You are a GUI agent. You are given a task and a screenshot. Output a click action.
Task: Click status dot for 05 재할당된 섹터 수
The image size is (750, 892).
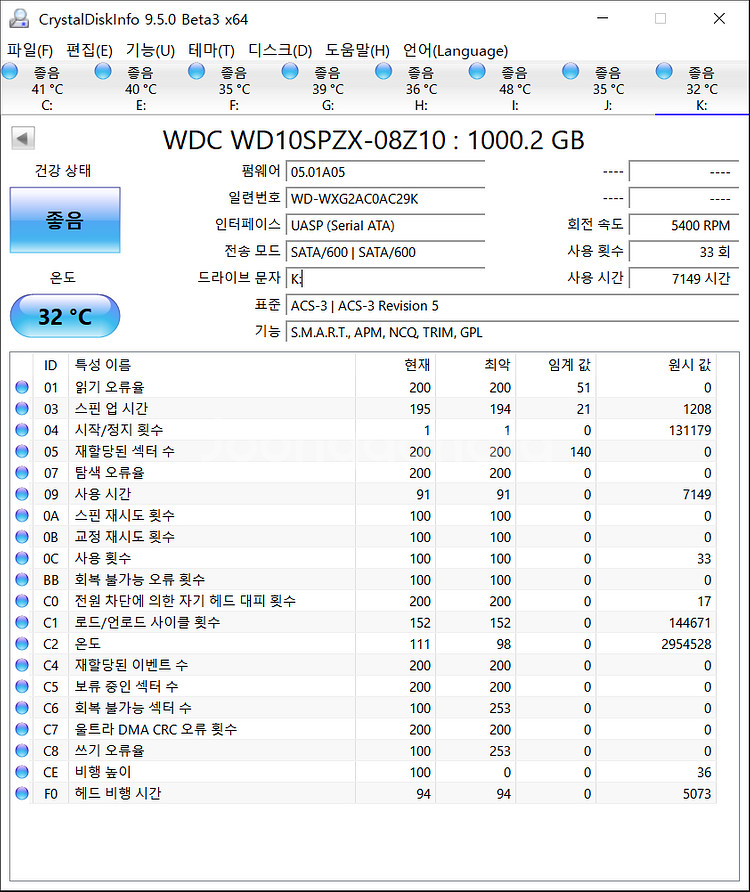click(x=22, y=451)
